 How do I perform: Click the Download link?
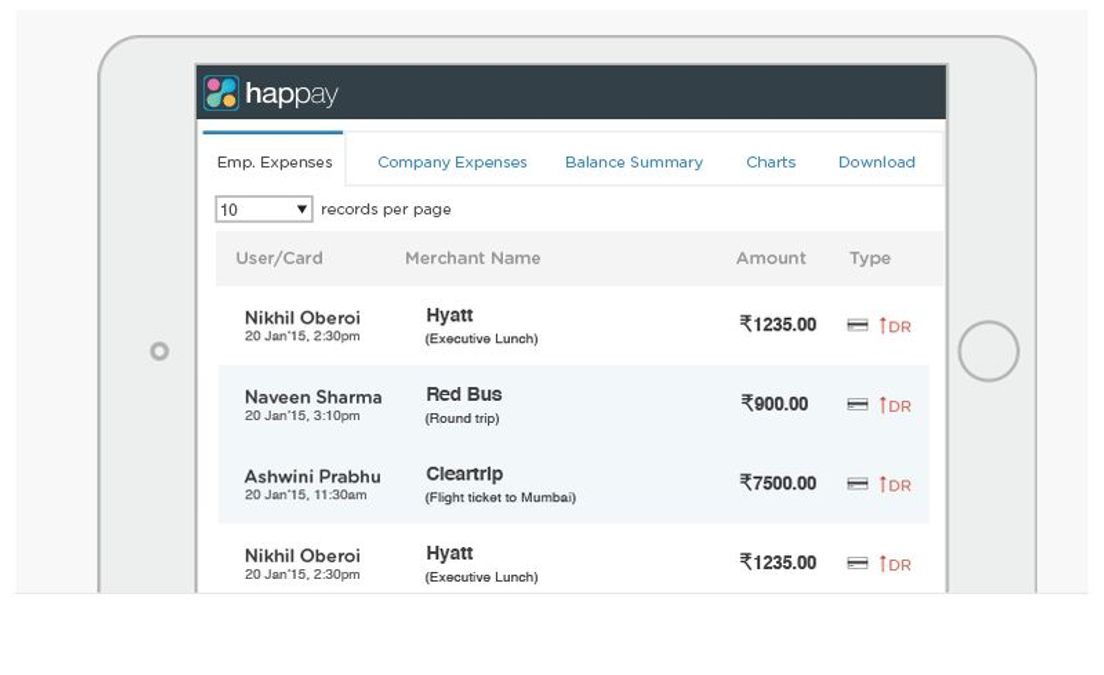(876, 161)
